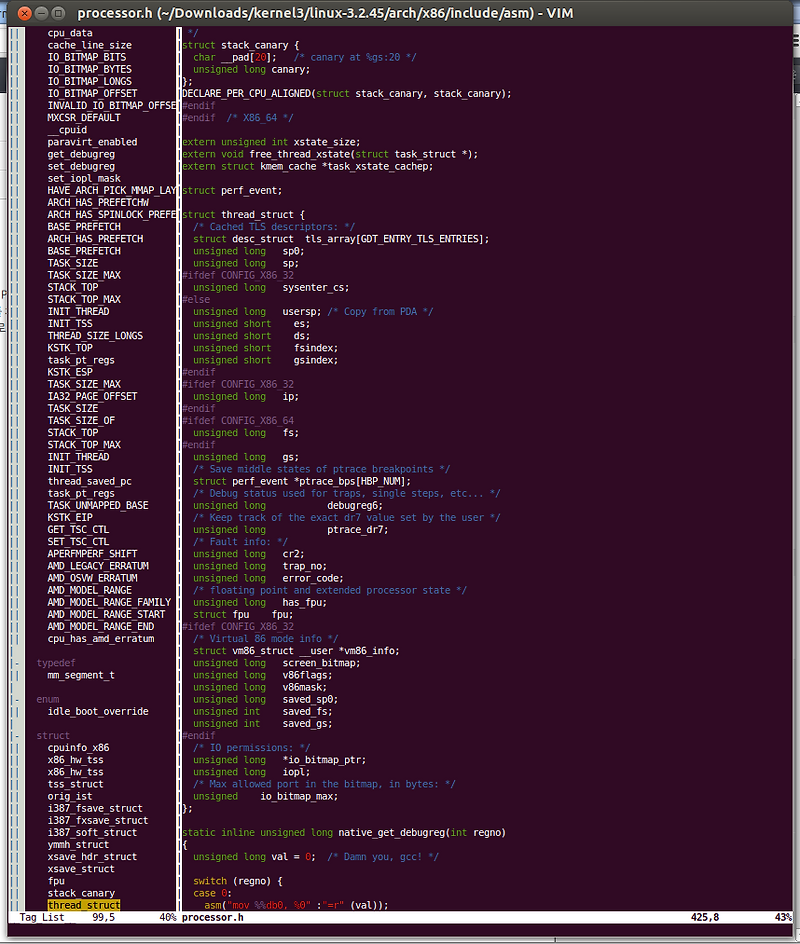Minimize the VIM terminal window

click(x=41, y=13)
